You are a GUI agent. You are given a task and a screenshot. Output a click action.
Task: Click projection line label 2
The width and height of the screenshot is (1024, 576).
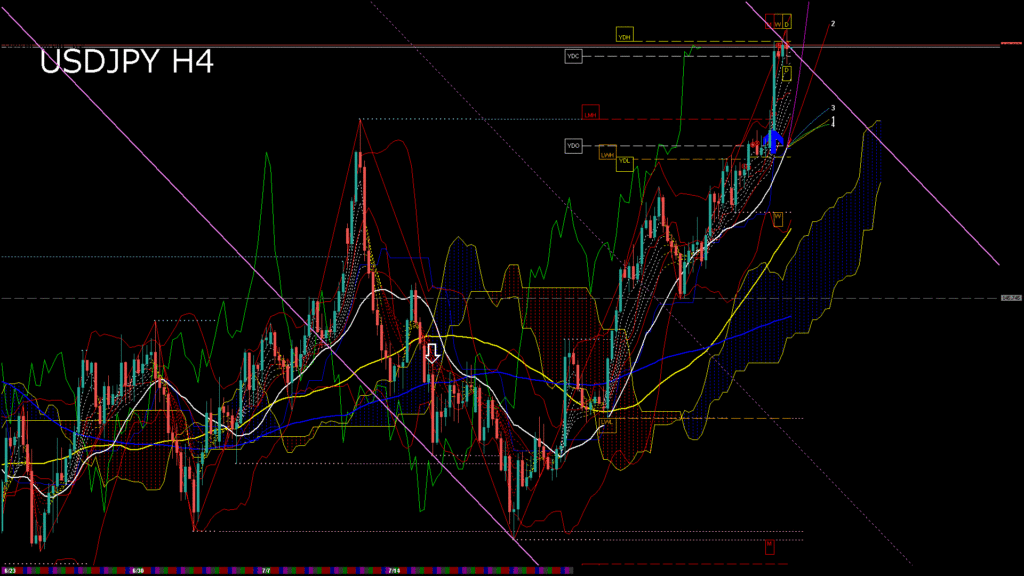coord(833,24)
